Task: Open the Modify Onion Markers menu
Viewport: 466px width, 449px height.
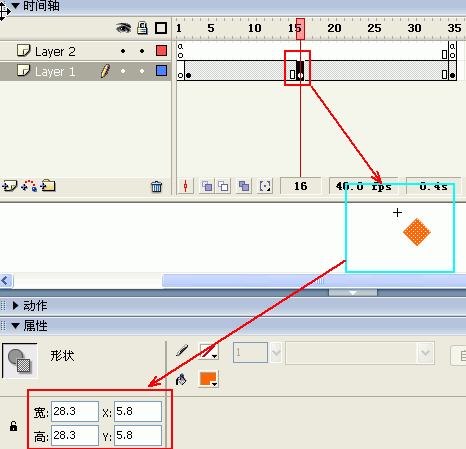Action: point(265,186)
